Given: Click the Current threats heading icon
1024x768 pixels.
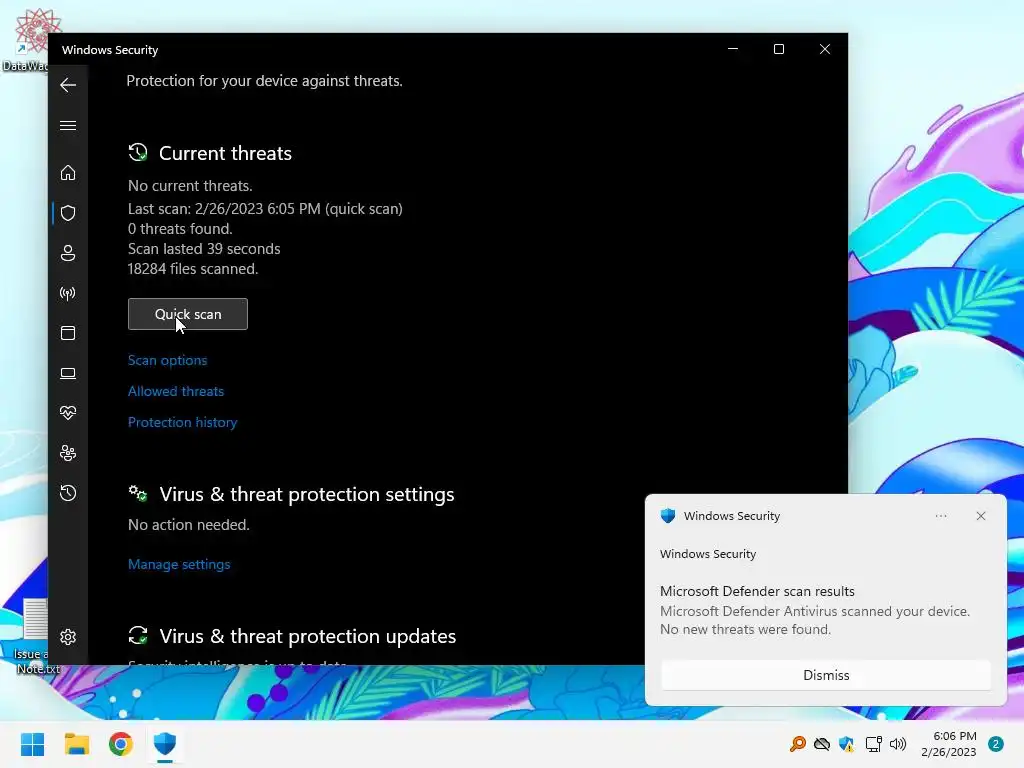Looking at the screenshot, I should (x=138, y=153).
